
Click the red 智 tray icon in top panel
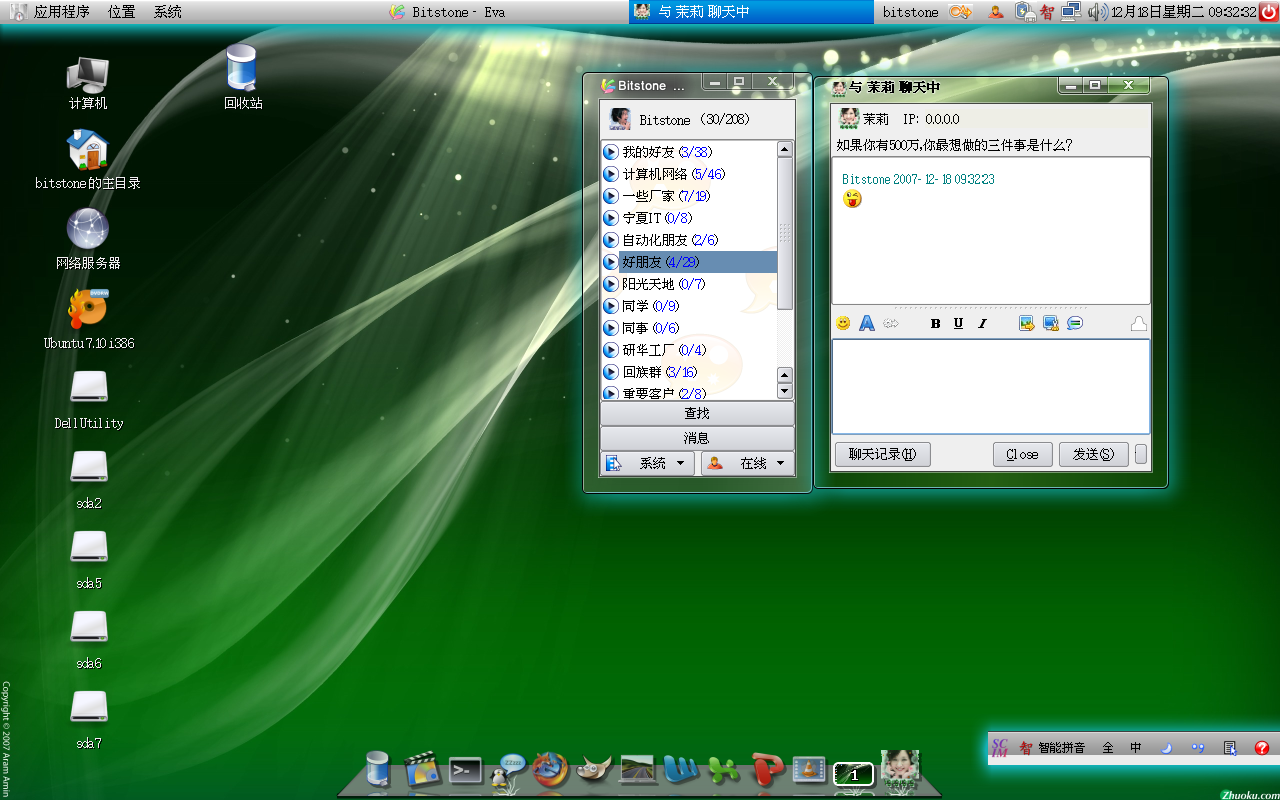1047,12
